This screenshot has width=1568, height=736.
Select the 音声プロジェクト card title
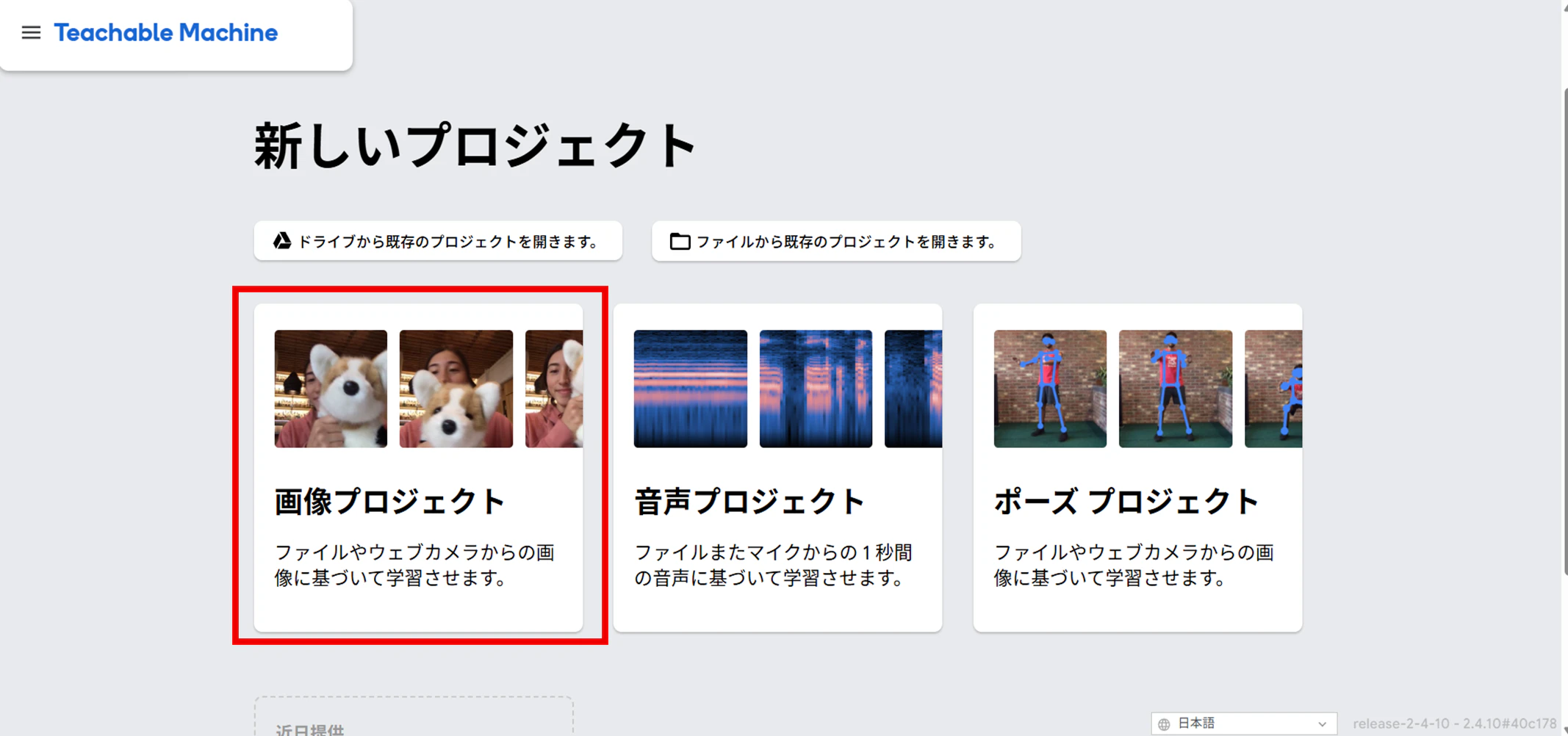(749, 502)
